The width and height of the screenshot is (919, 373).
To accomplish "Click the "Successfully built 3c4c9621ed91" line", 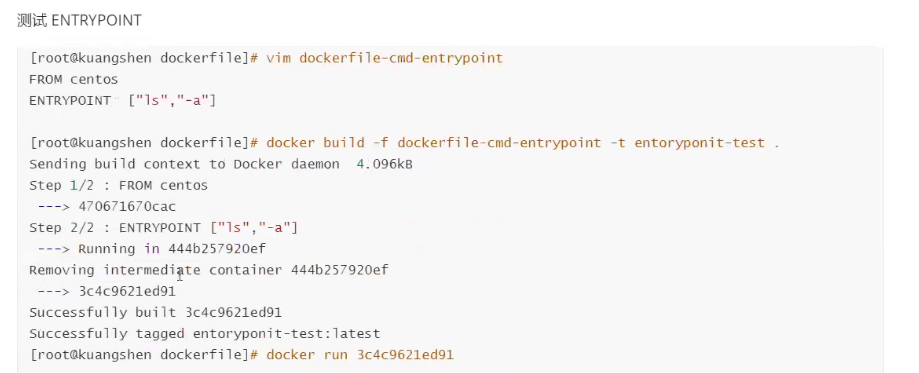I will [x=155, y=313].
